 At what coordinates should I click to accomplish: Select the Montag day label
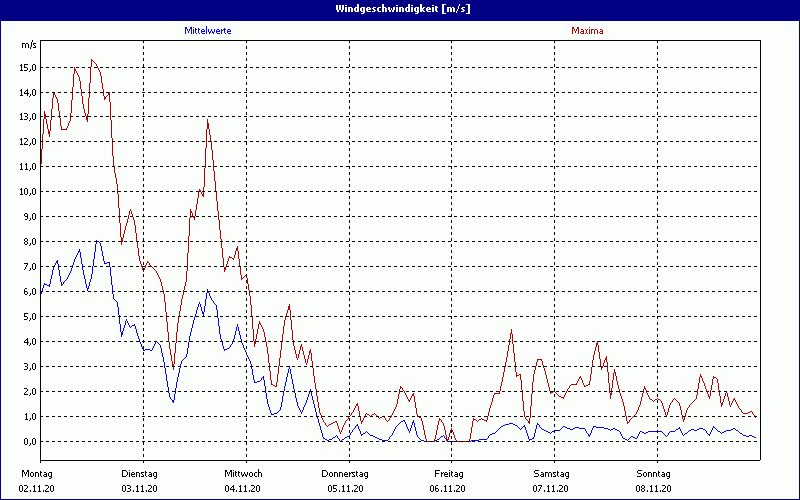[x=37, y=474]
